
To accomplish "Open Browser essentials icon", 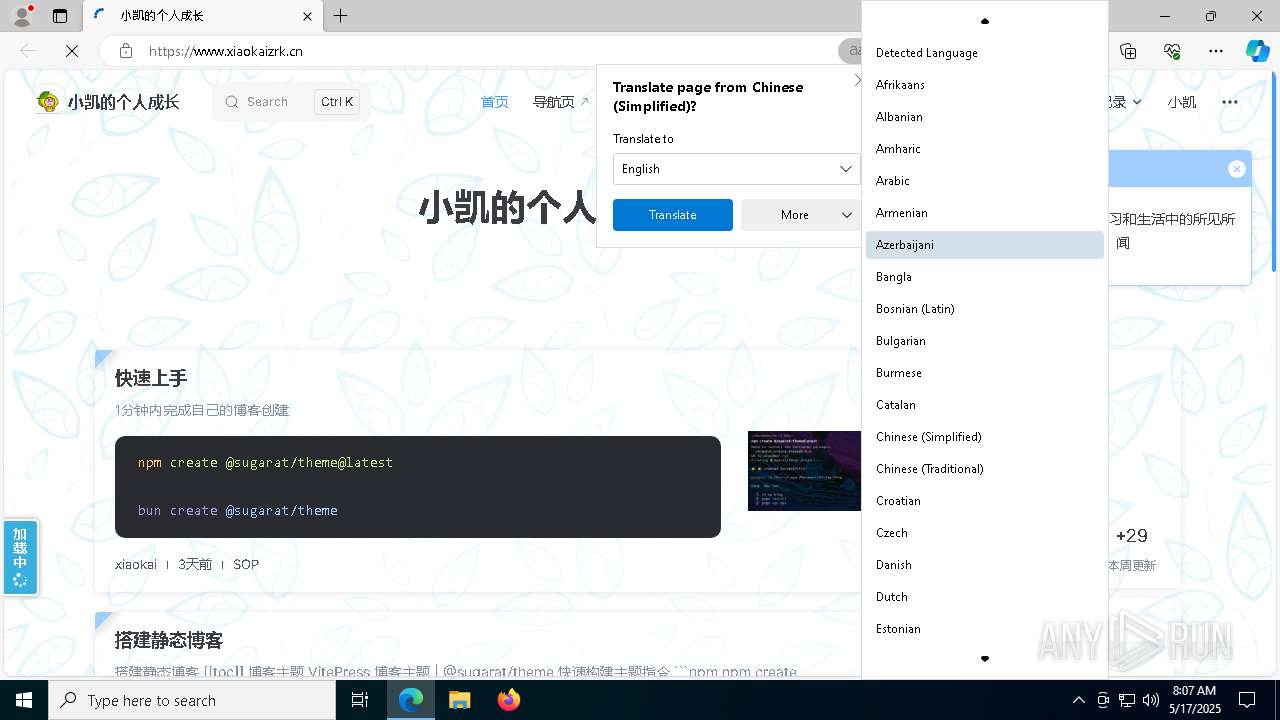I will [1172, 51].
